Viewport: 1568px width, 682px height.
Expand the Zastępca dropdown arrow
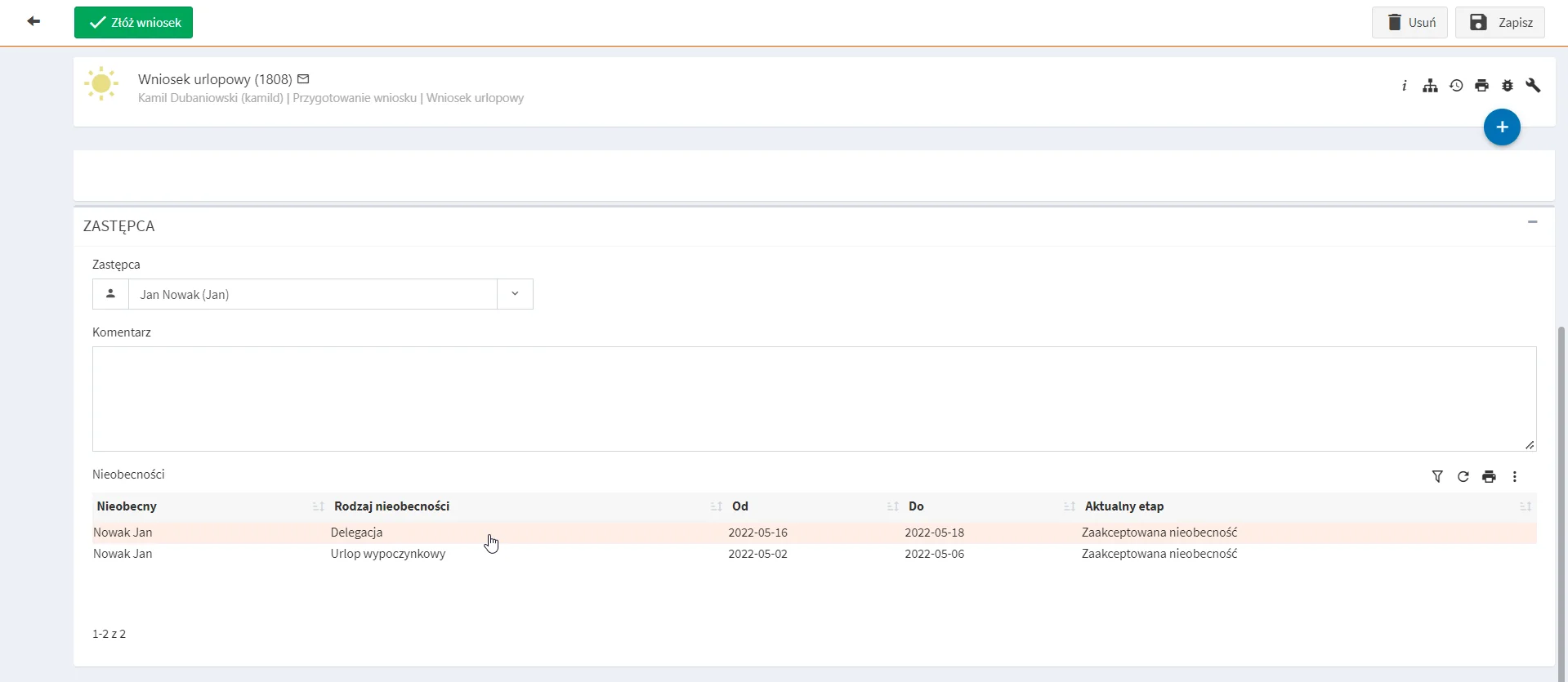515,294
